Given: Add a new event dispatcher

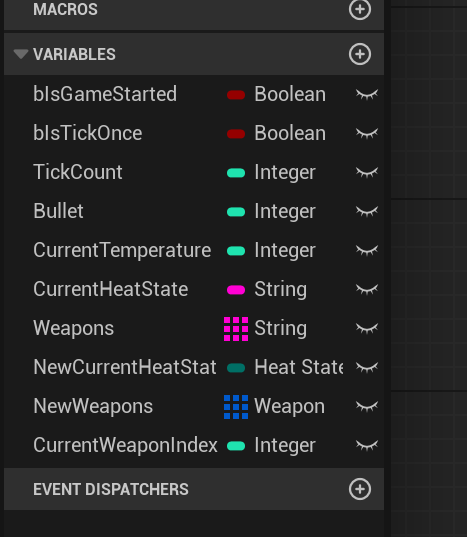Looking at the screenshot, I should tap(359, 489).
